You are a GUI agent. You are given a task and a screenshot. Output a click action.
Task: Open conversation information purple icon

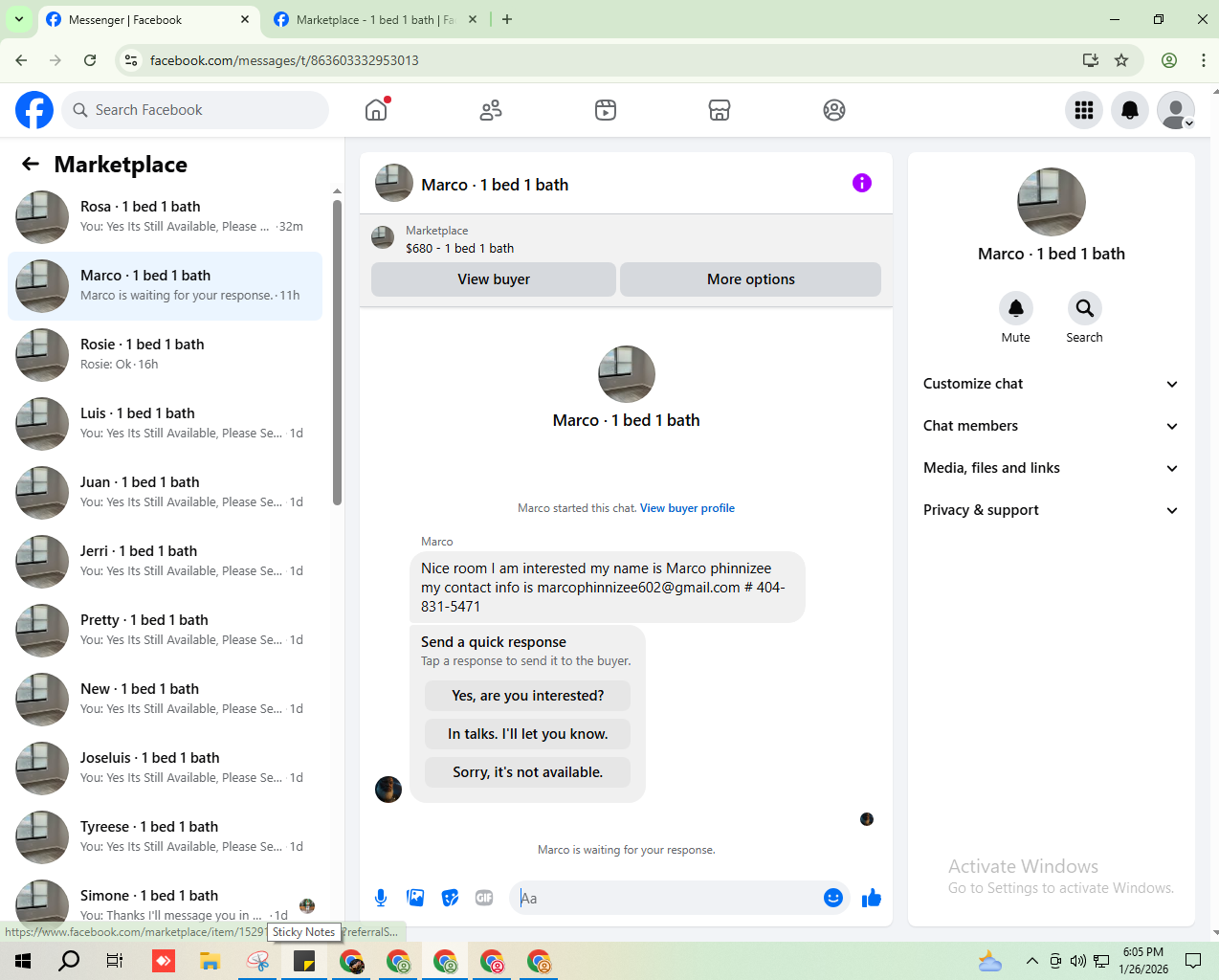(x=862, y=183)
